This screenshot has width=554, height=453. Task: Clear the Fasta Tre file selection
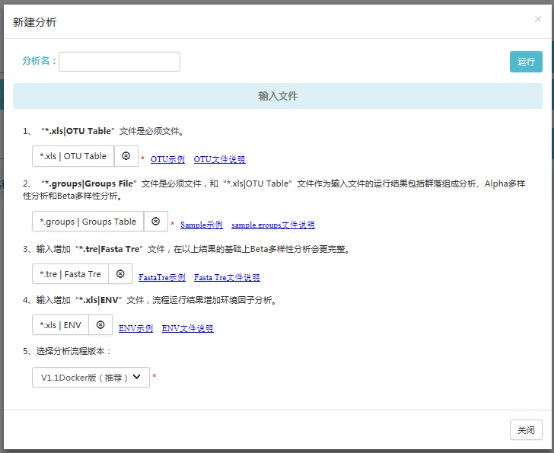[120, 274]
